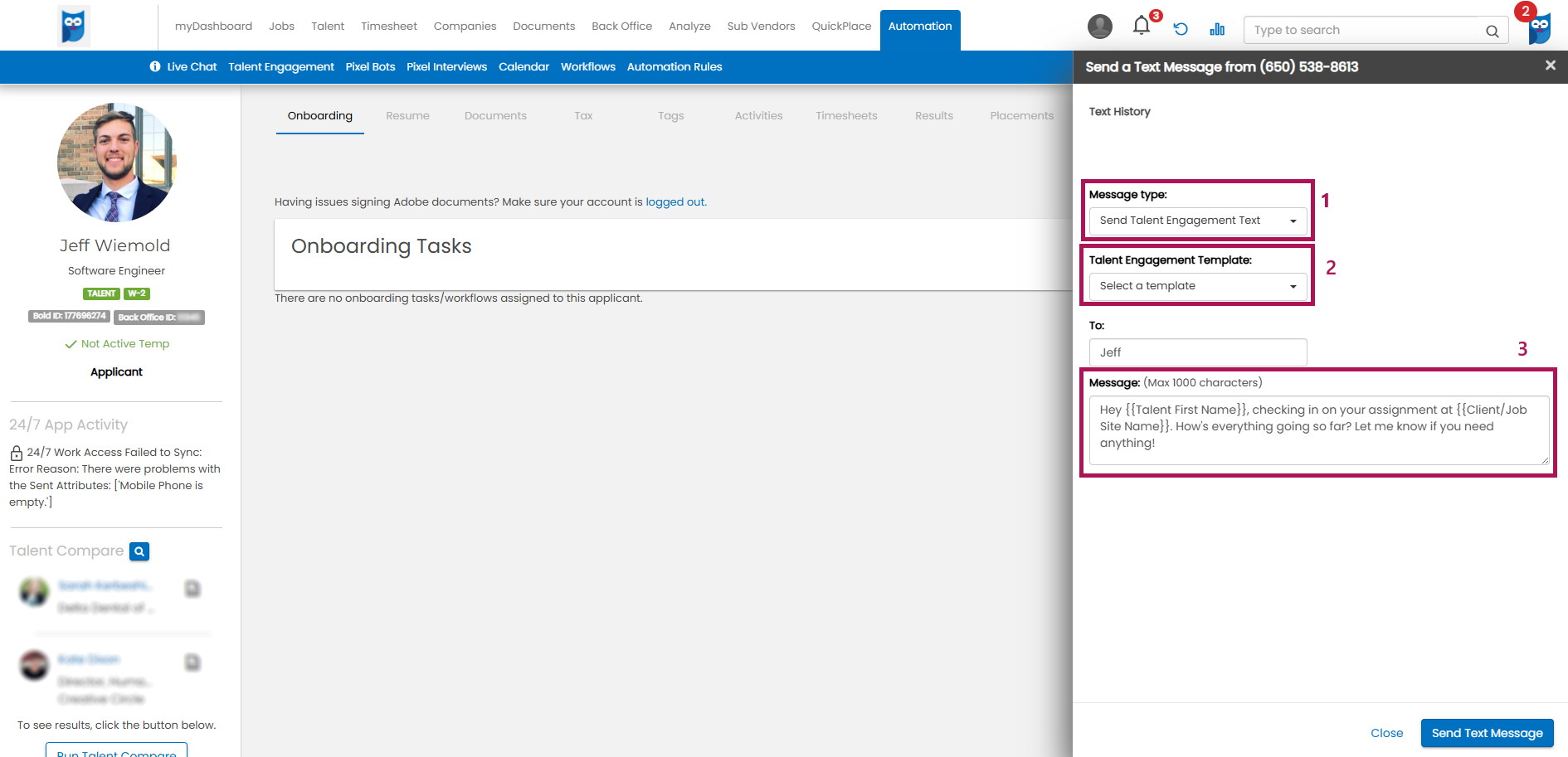Screen dimensions: 1568x757
Task: Click the owl assistant icon top right
Action: point(1540,29)
